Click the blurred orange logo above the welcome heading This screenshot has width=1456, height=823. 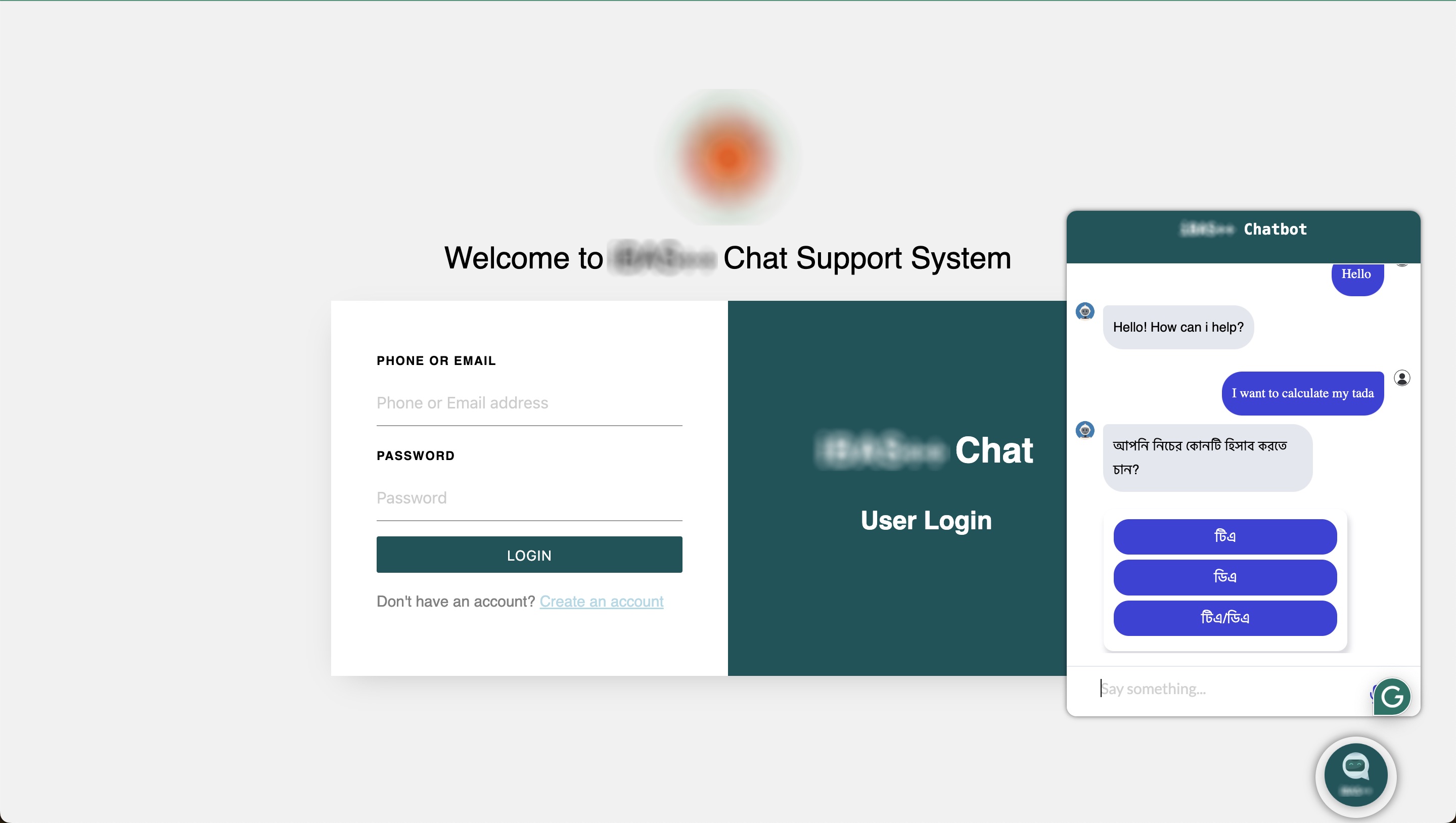tap(728, 157)
